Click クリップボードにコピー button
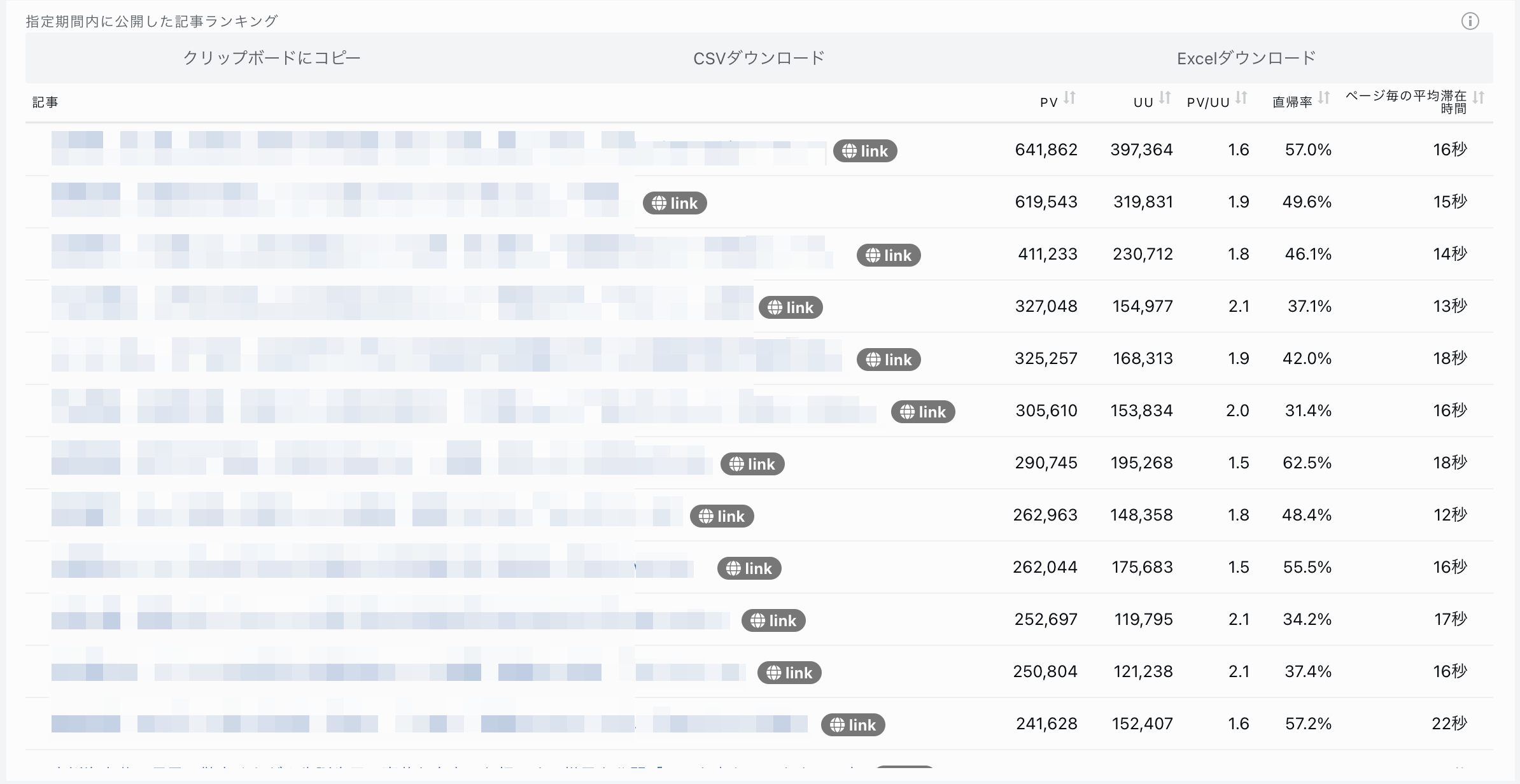1520x784 pixels. point(272,58)
